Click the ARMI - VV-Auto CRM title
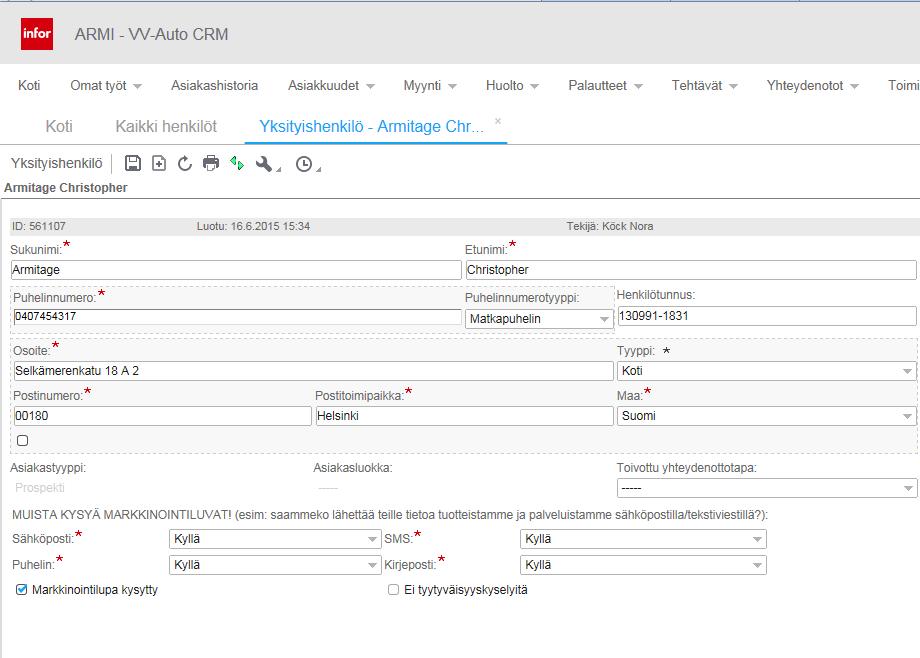 click(x=151, y=34)
